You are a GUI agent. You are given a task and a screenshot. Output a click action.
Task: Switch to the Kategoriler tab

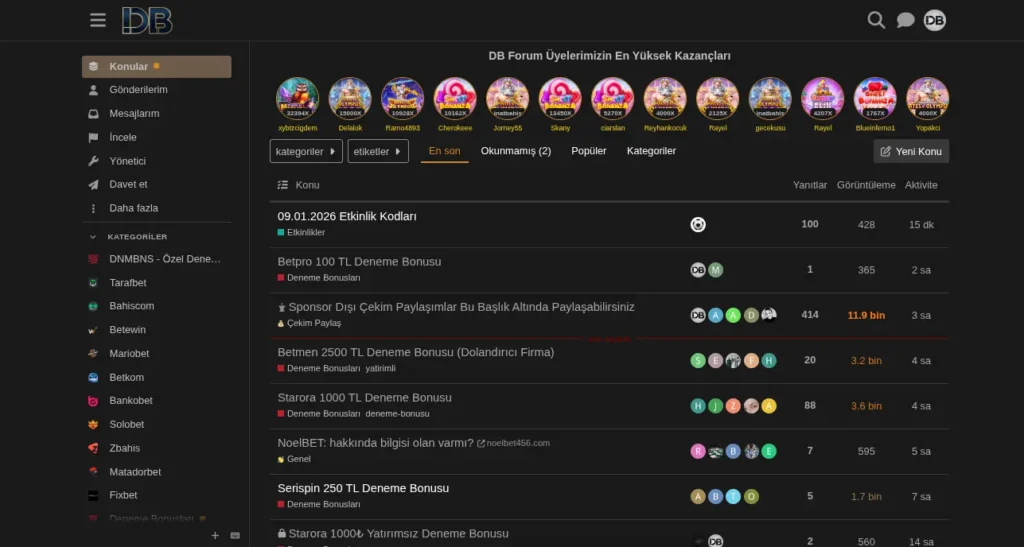click(x=651, y=151)
